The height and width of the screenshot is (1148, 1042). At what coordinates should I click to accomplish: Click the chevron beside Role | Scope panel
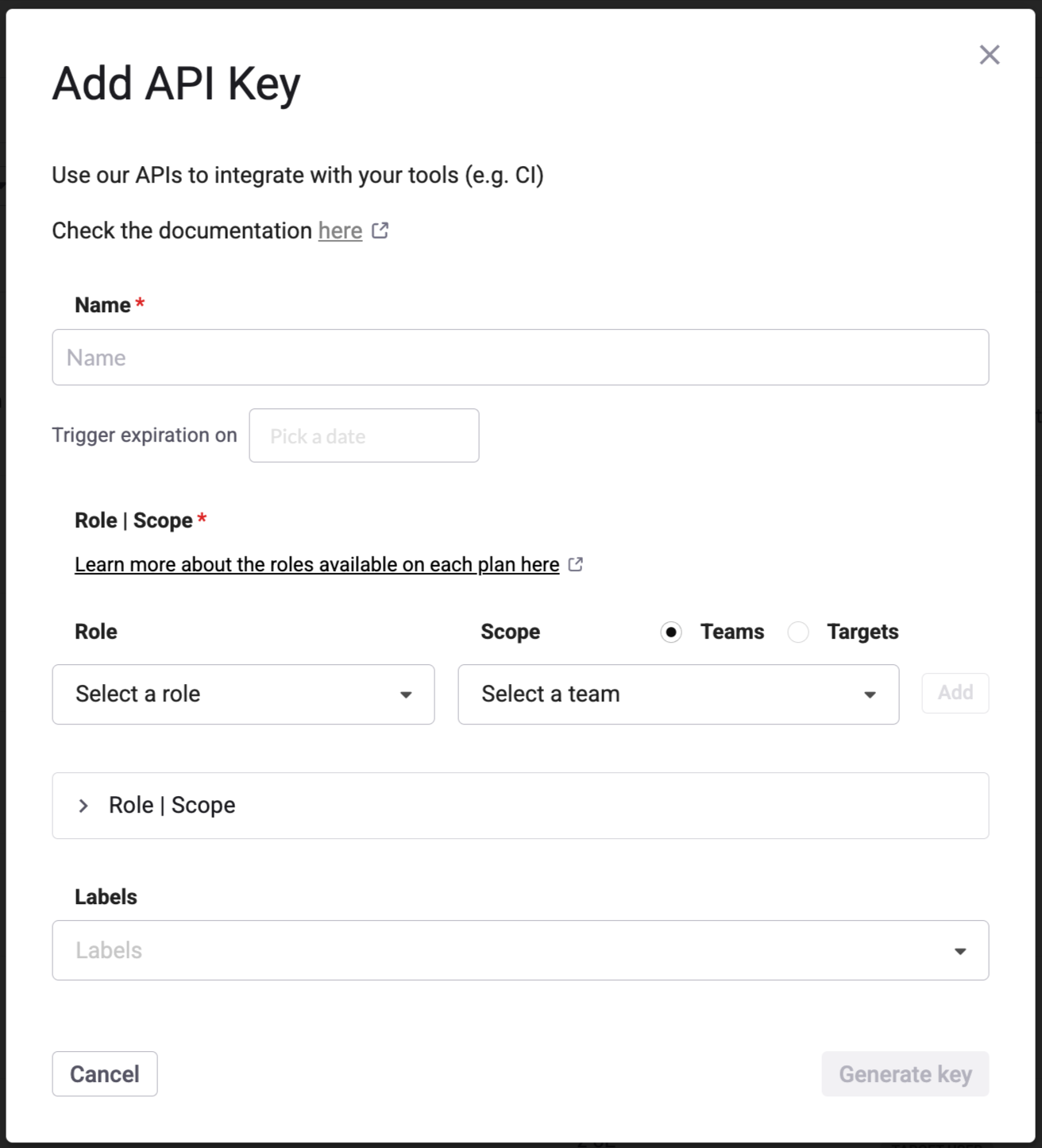[x=83, y=806]
